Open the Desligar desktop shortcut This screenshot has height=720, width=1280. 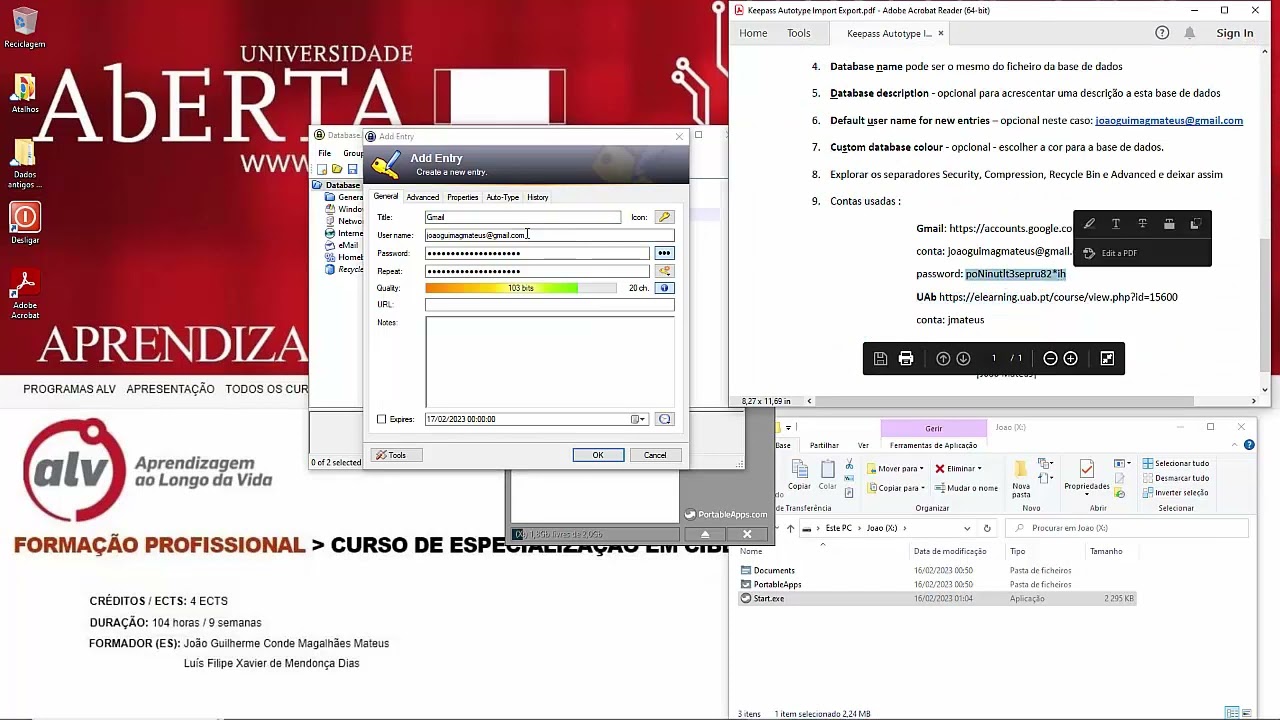tap(25, 224)
